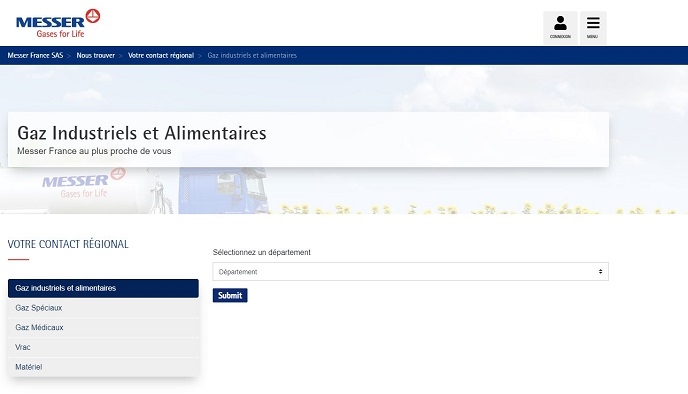This screenshot has height=394, width=688.
Task: Click the Messer Gases for Life logo
Action: 58,23
